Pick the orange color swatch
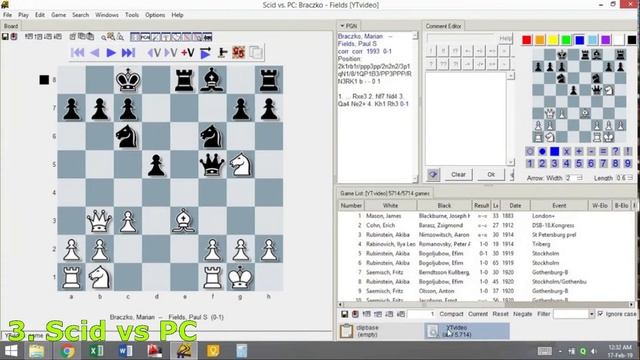This screenshot has height=360, width=640. 540,40
